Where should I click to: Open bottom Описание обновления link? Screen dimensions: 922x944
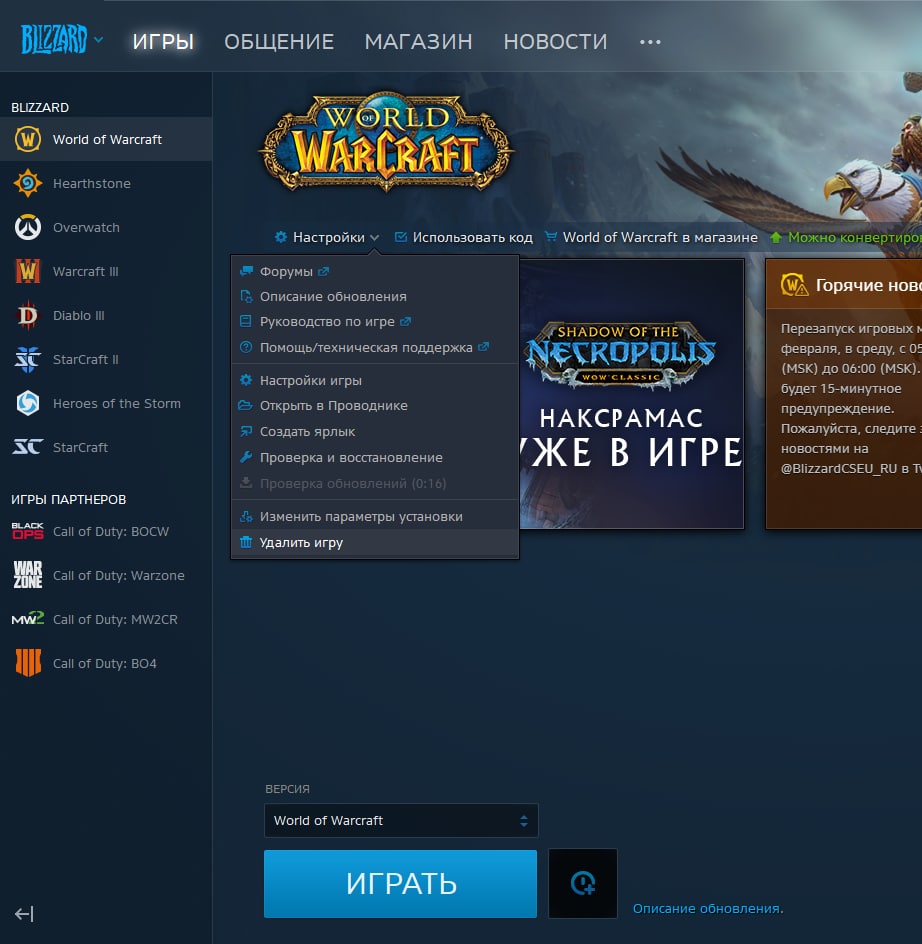tap(708, 908)
